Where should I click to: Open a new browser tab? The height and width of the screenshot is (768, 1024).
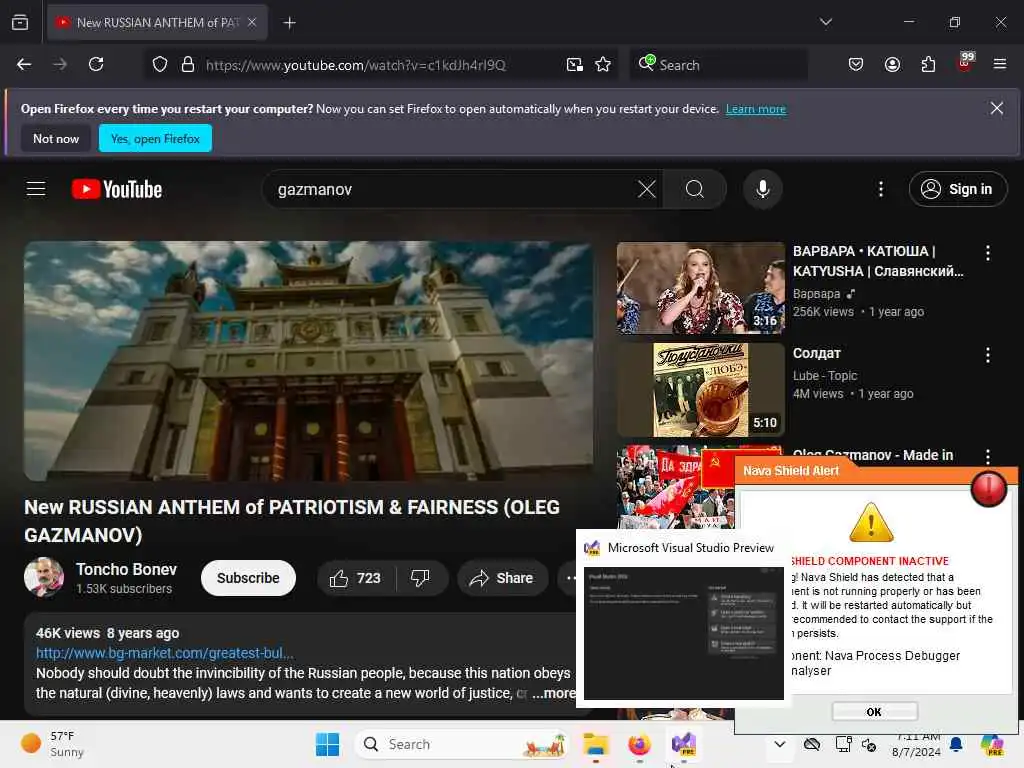click(289, 23)
